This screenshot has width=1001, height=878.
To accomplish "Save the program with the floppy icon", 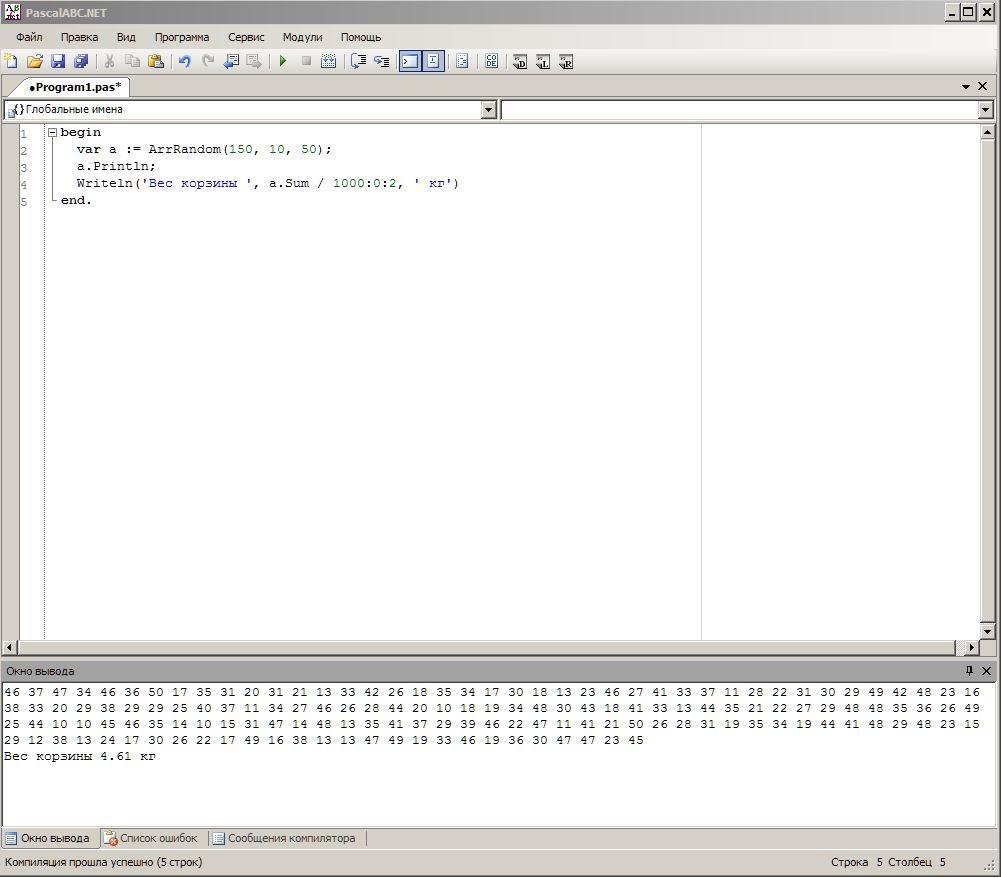I will tap(58, 61).
